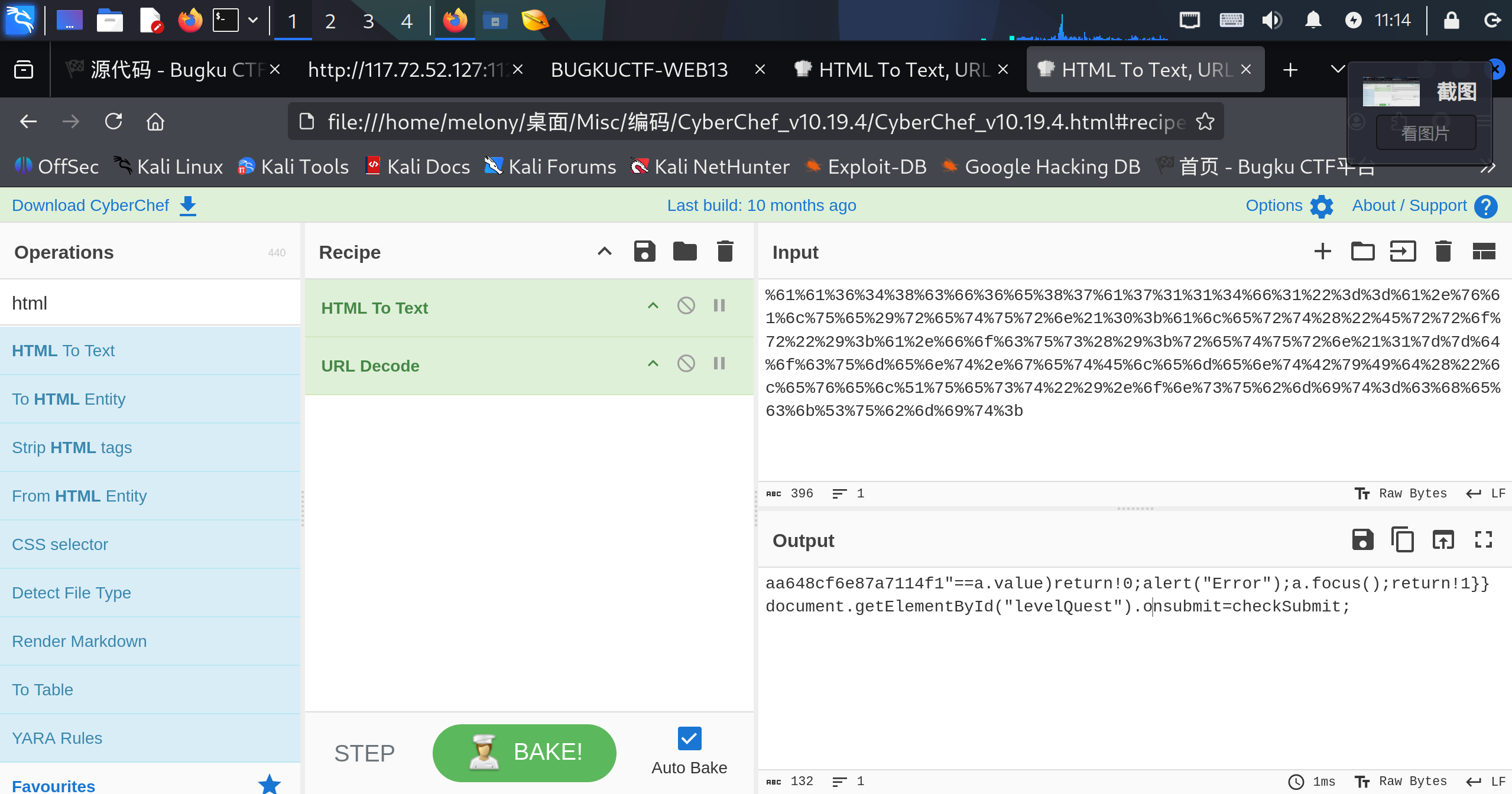Image resolution: width=1512 pixels, height=794 pixels.
Task: Open a folder as input
Action: 1362,252
